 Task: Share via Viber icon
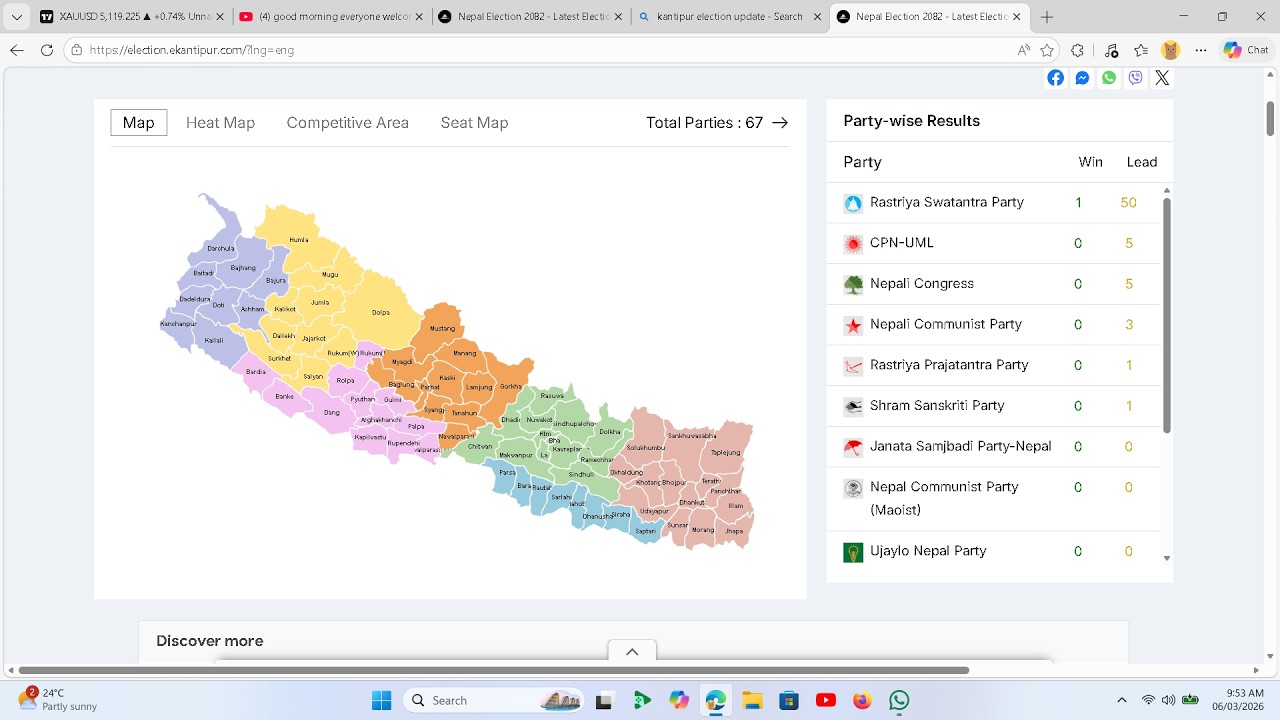pos(1135,78)
